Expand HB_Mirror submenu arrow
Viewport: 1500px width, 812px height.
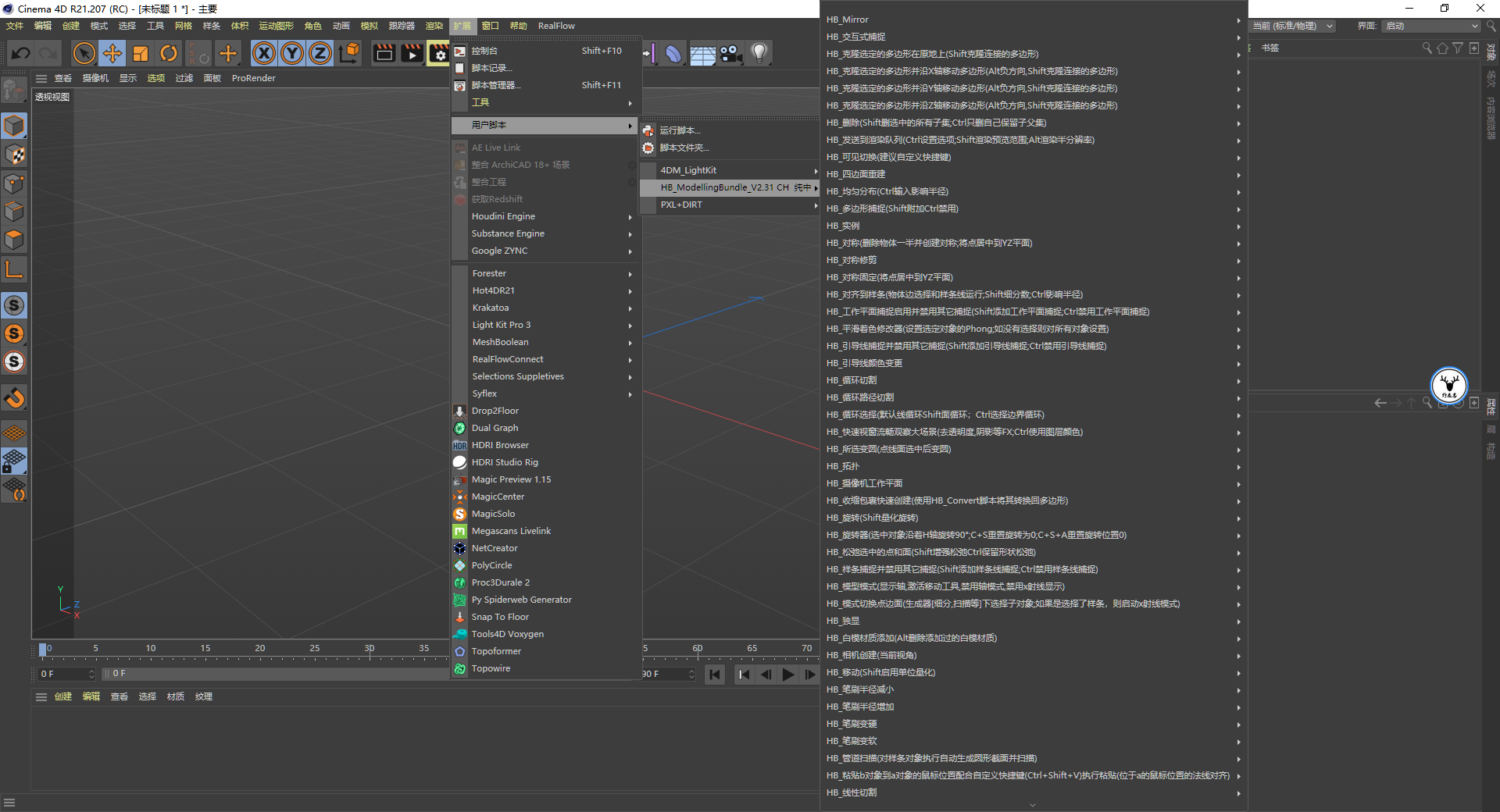[1238, 20]
